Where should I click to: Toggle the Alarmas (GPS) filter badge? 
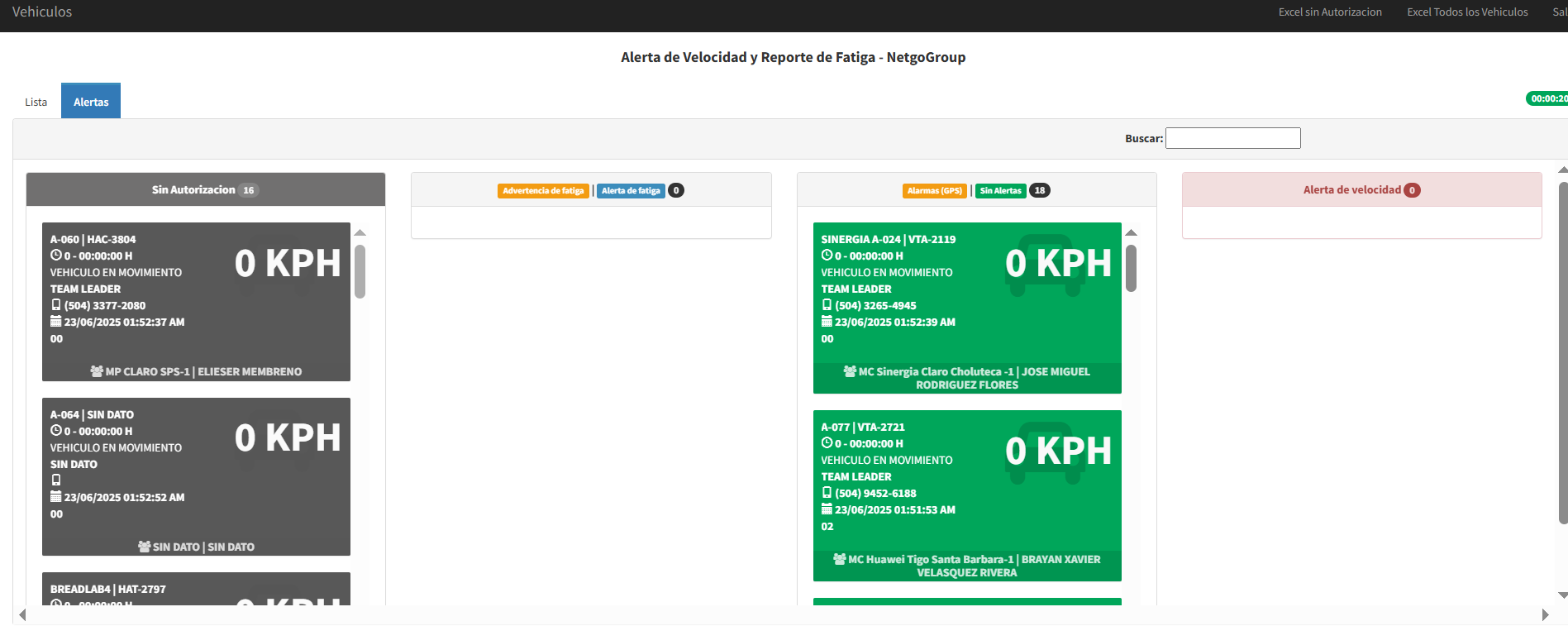[935, 191]
